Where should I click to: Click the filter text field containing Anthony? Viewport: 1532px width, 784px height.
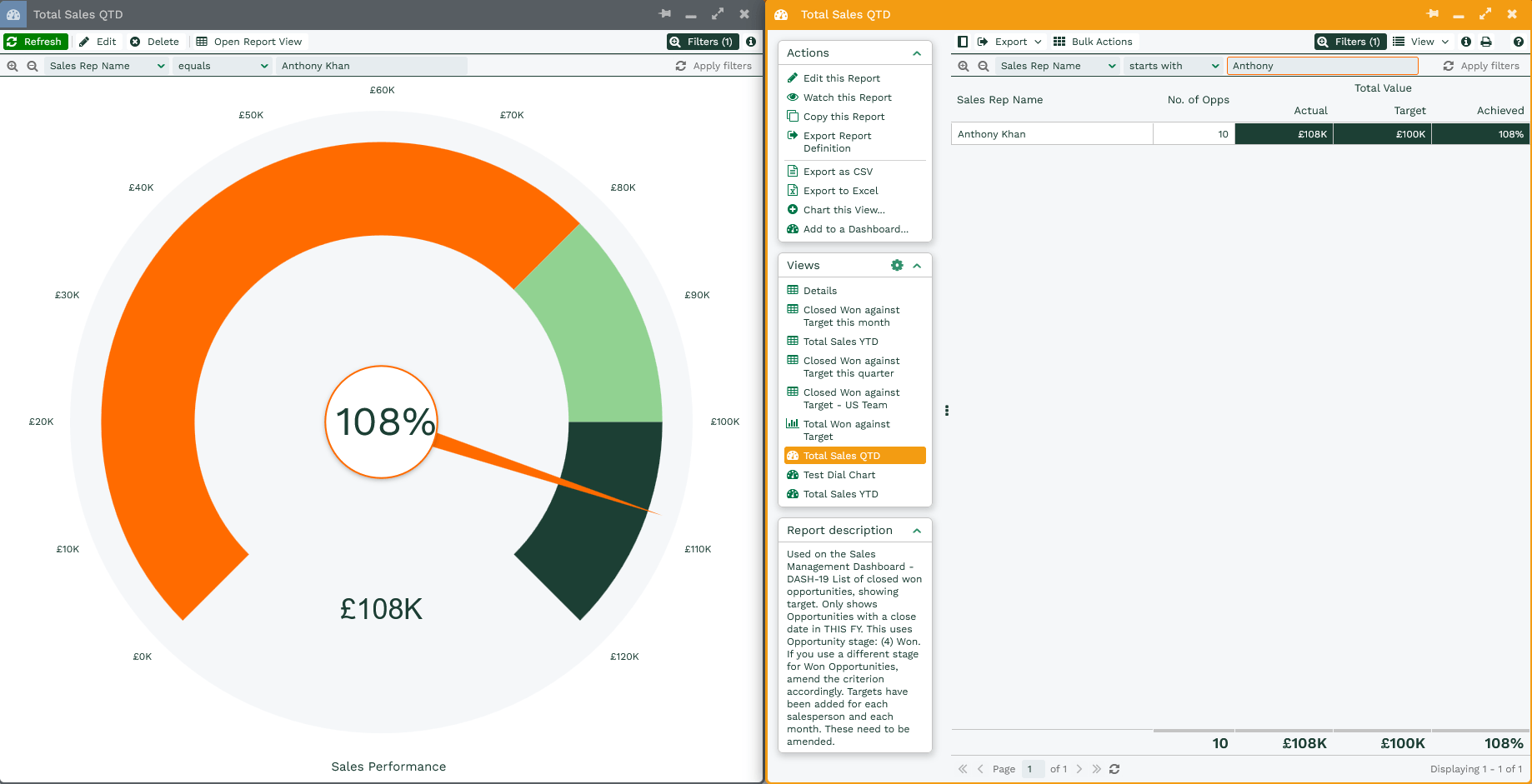(1322, 66)
